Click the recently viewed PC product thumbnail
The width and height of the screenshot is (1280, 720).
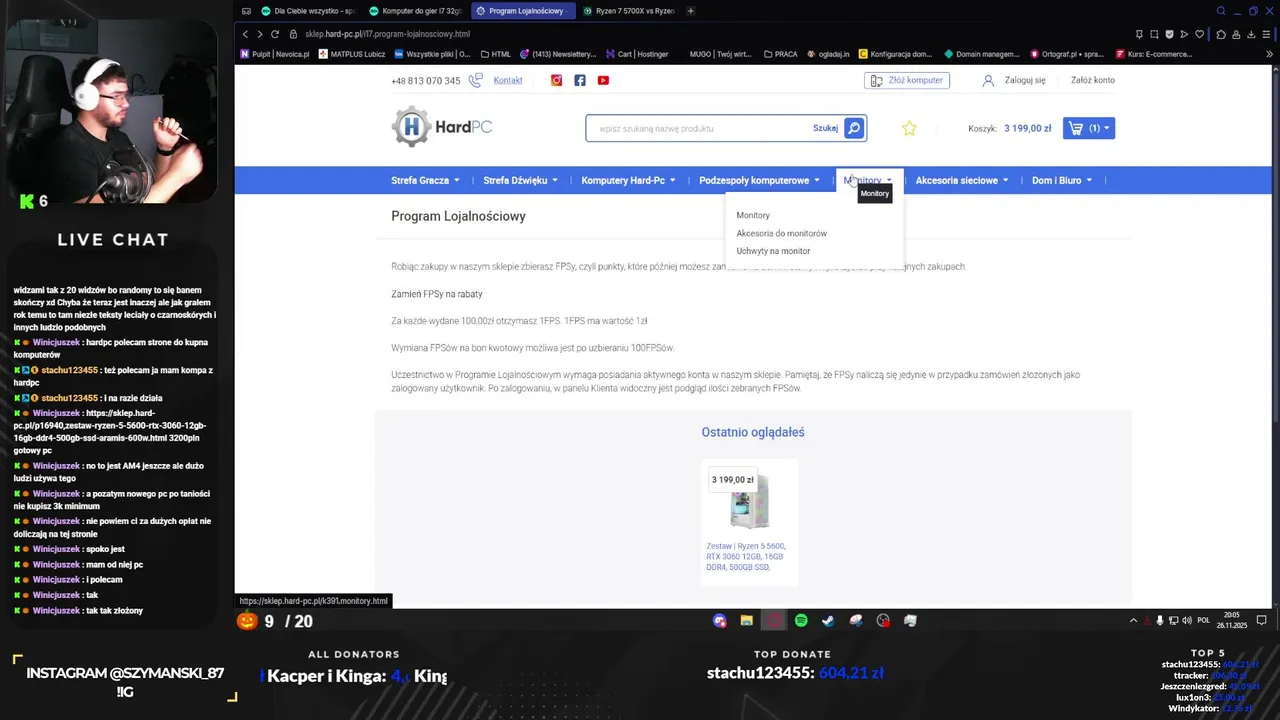click(x=749, y=502)
